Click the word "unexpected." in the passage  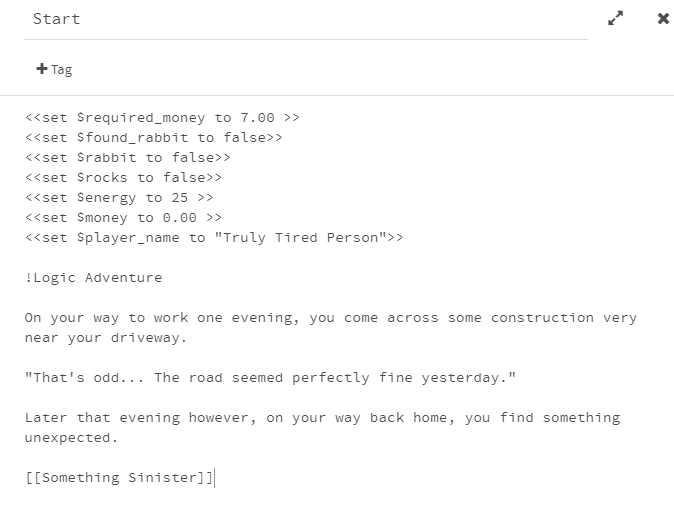[72, 438]
